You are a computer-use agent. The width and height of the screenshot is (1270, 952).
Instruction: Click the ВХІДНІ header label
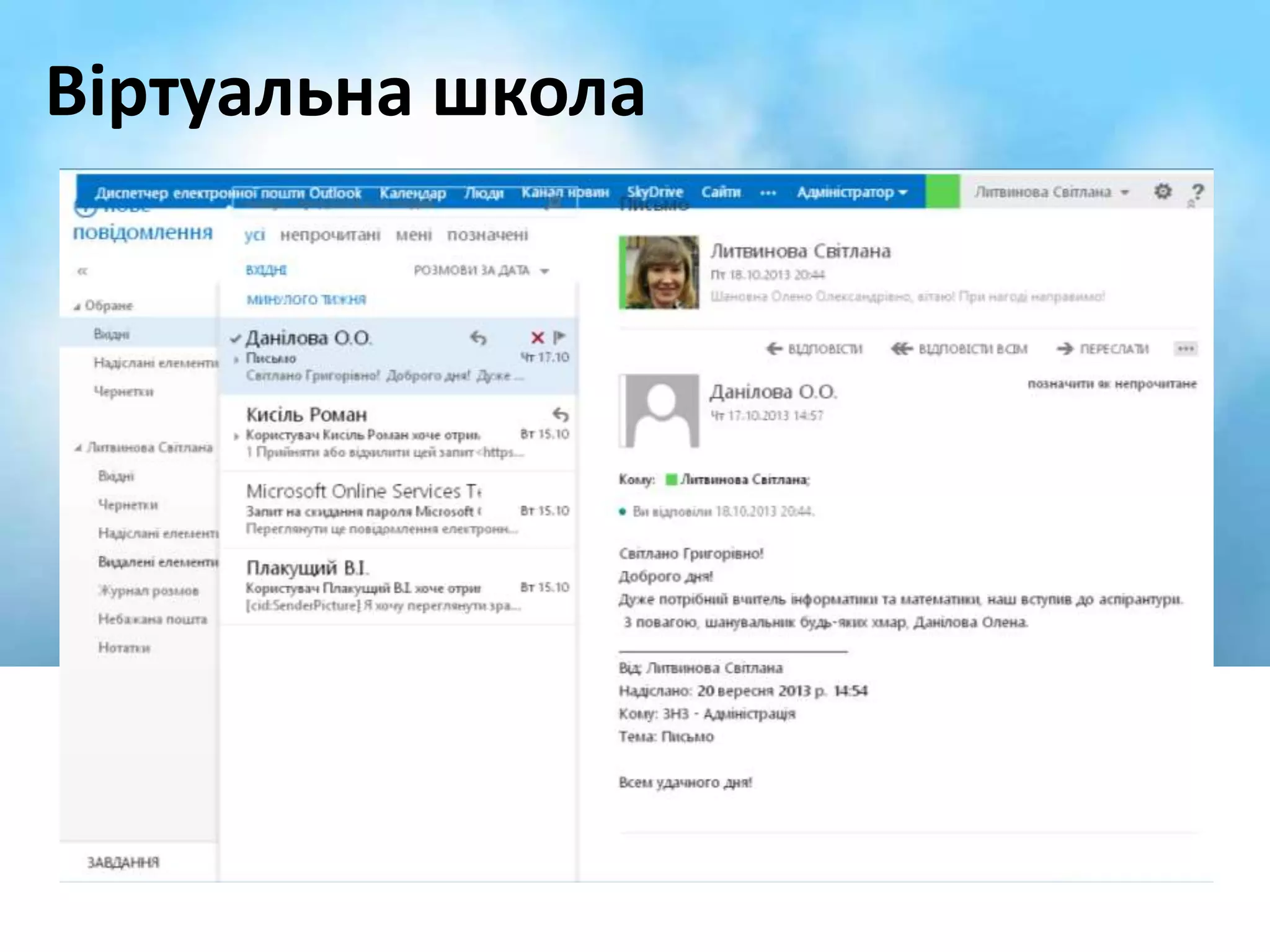[x=266, y=270]
